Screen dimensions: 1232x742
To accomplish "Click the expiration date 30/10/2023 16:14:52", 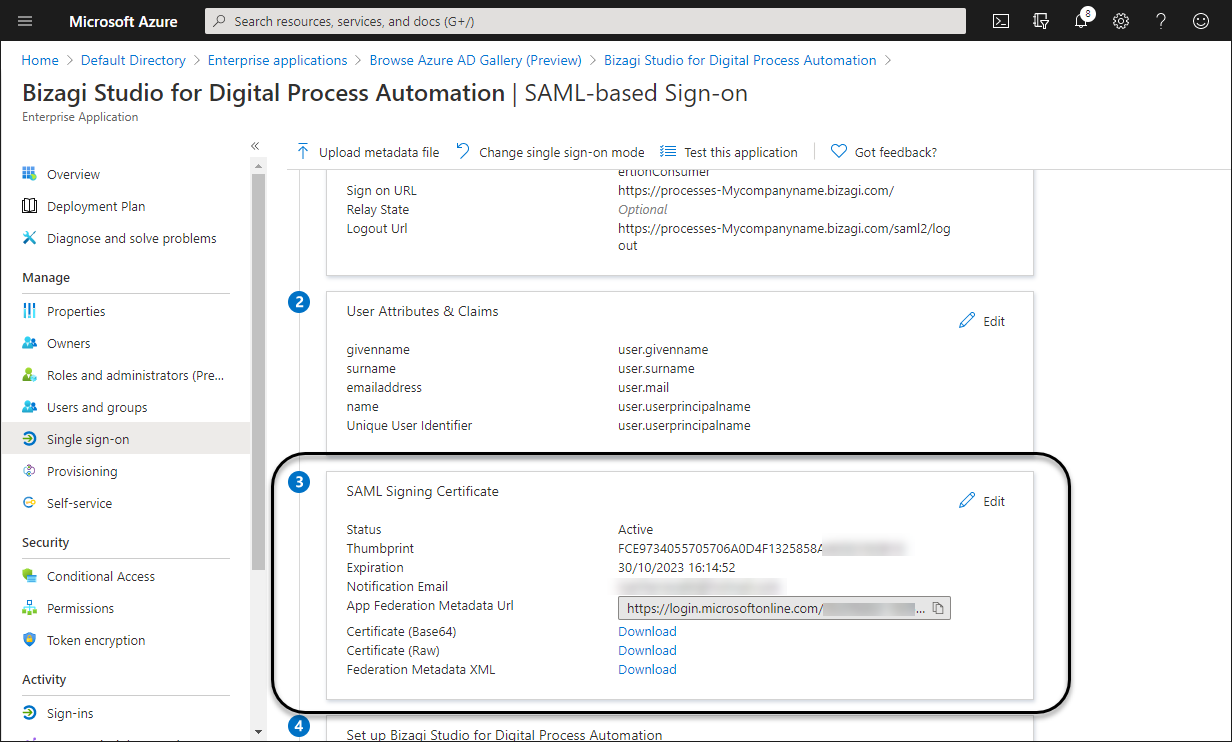I will [x=676, y=568].
